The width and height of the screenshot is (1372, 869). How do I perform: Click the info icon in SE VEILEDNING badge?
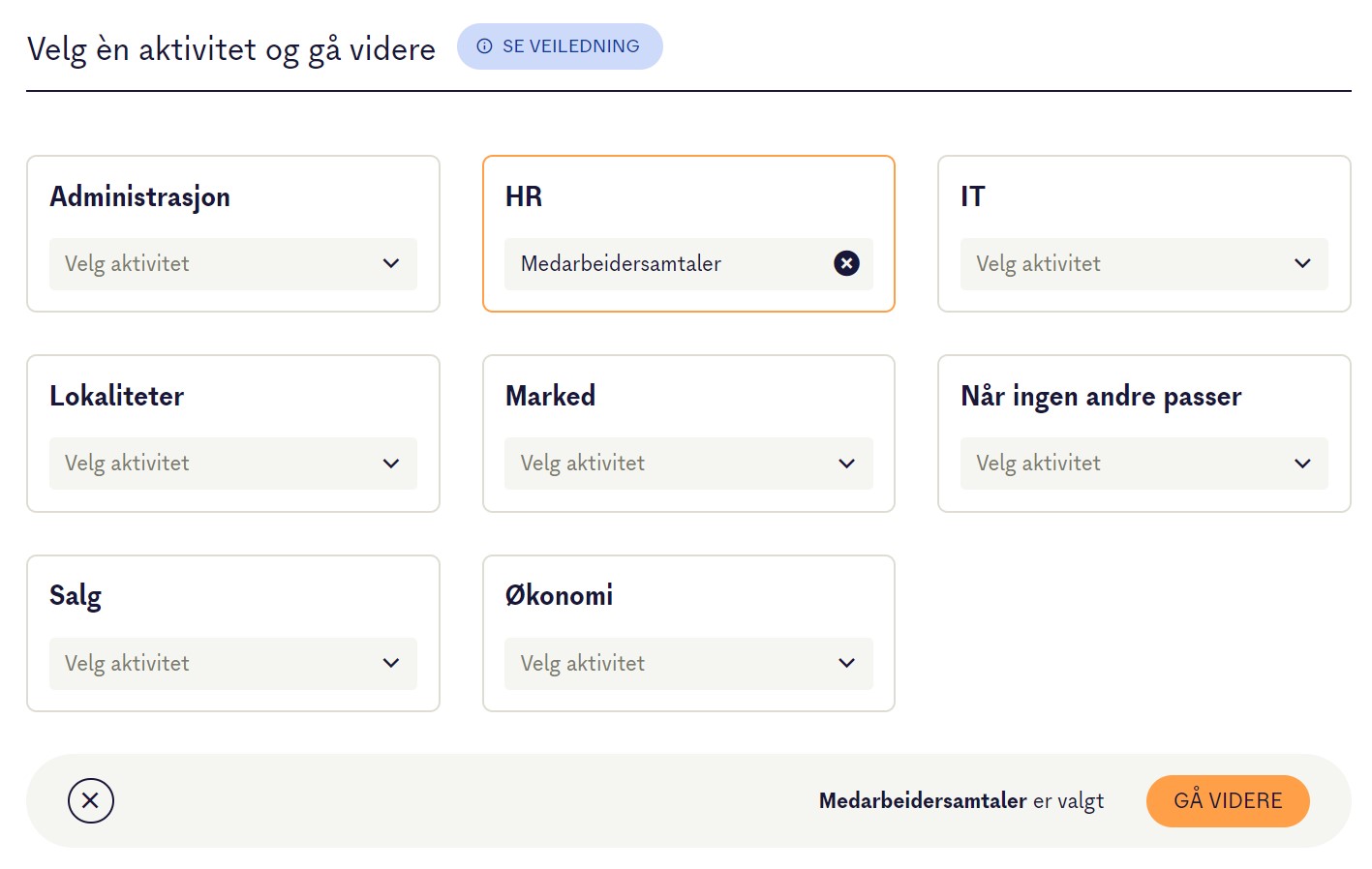click(x=484, y=45)
